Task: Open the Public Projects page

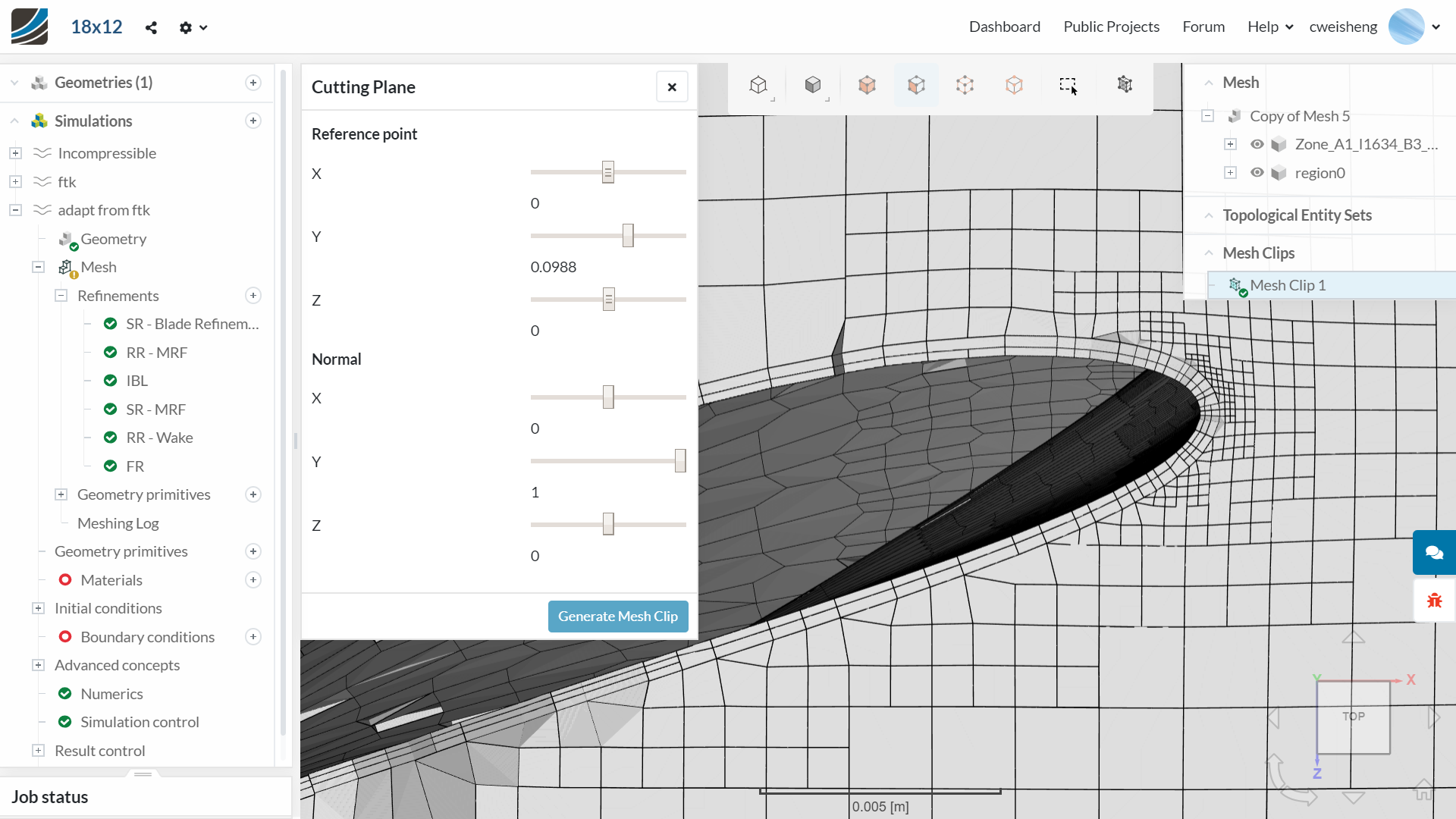Action: pyautogui.click(x=1111, y=27)
